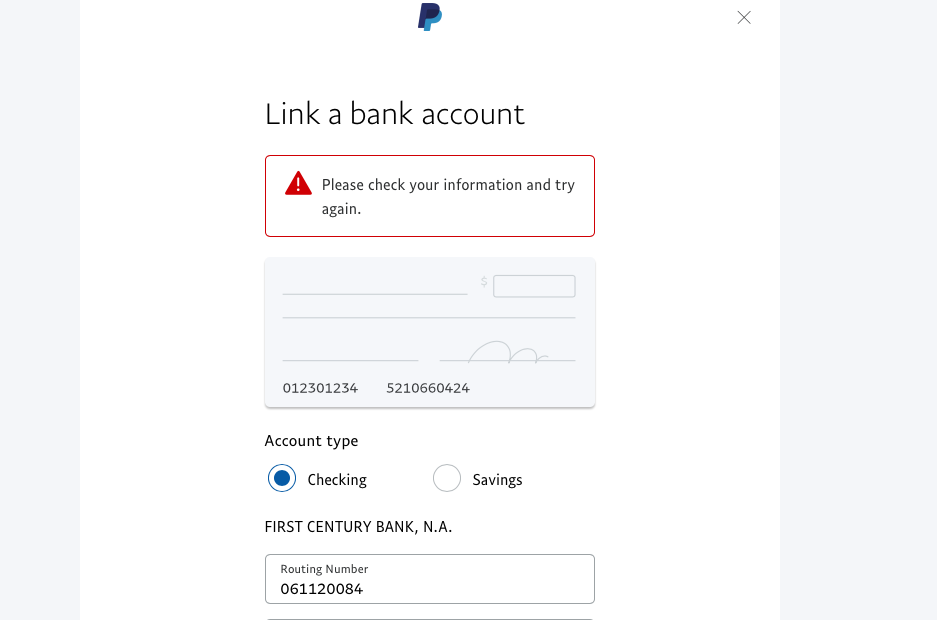Image resolution: width=937 pixels, height=620 pixels.
Task: Click the Savings label text
Action: 497,480
